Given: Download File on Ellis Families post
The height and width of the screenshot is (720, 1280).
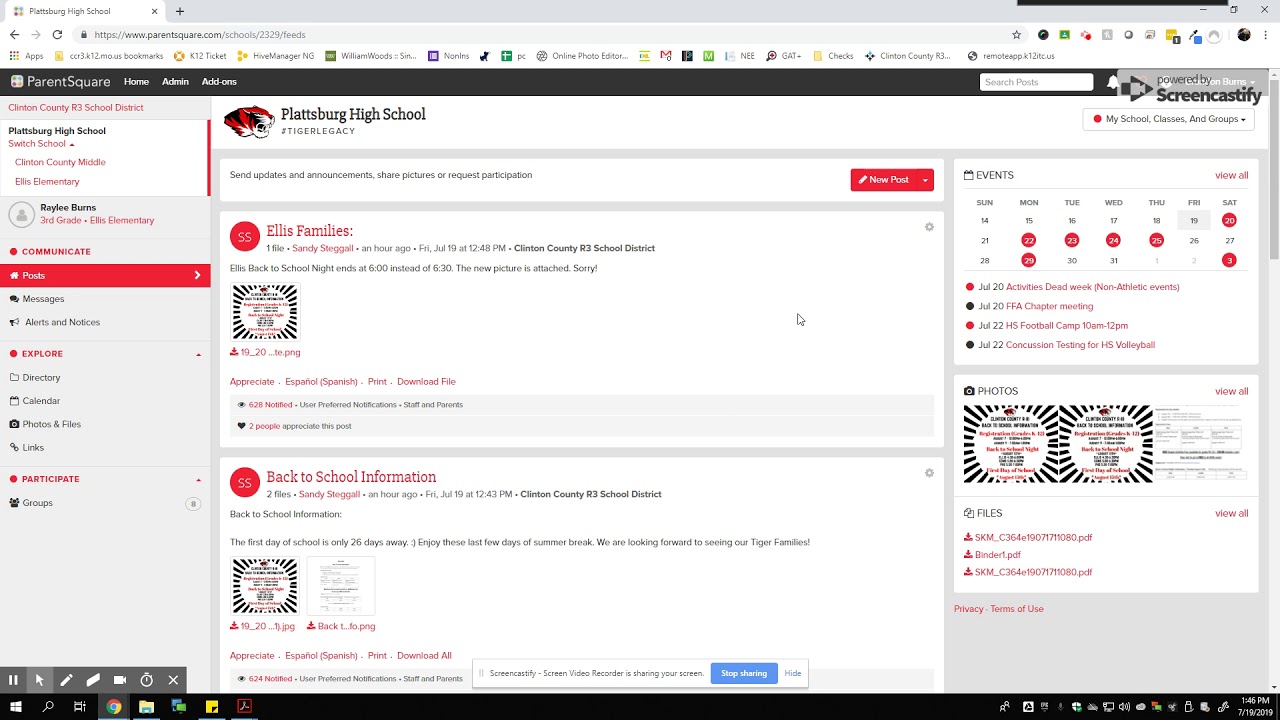Looking at the screenshot, I should (x=426, y=382).
